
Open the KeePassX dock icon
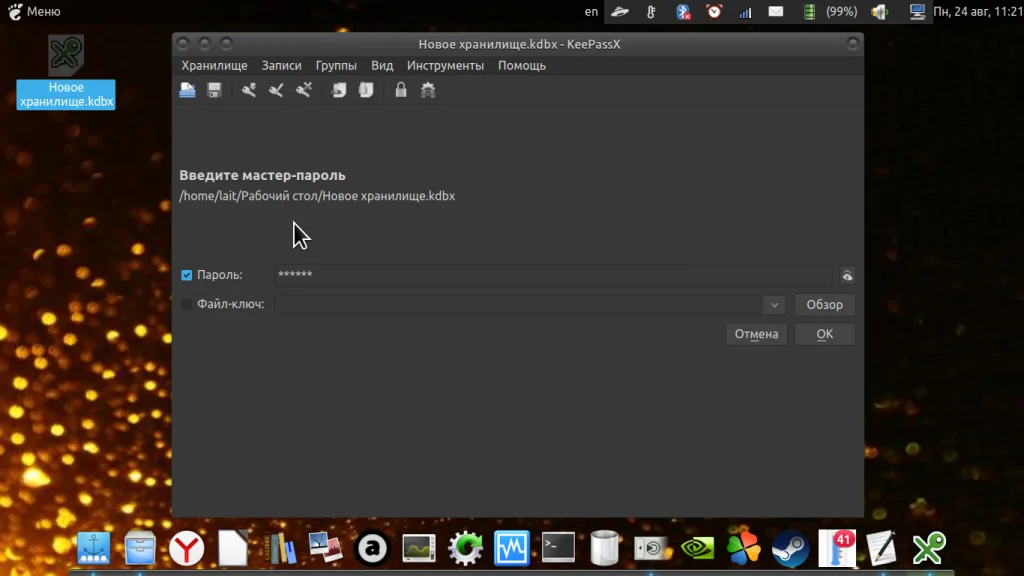[x=929, y=548]
